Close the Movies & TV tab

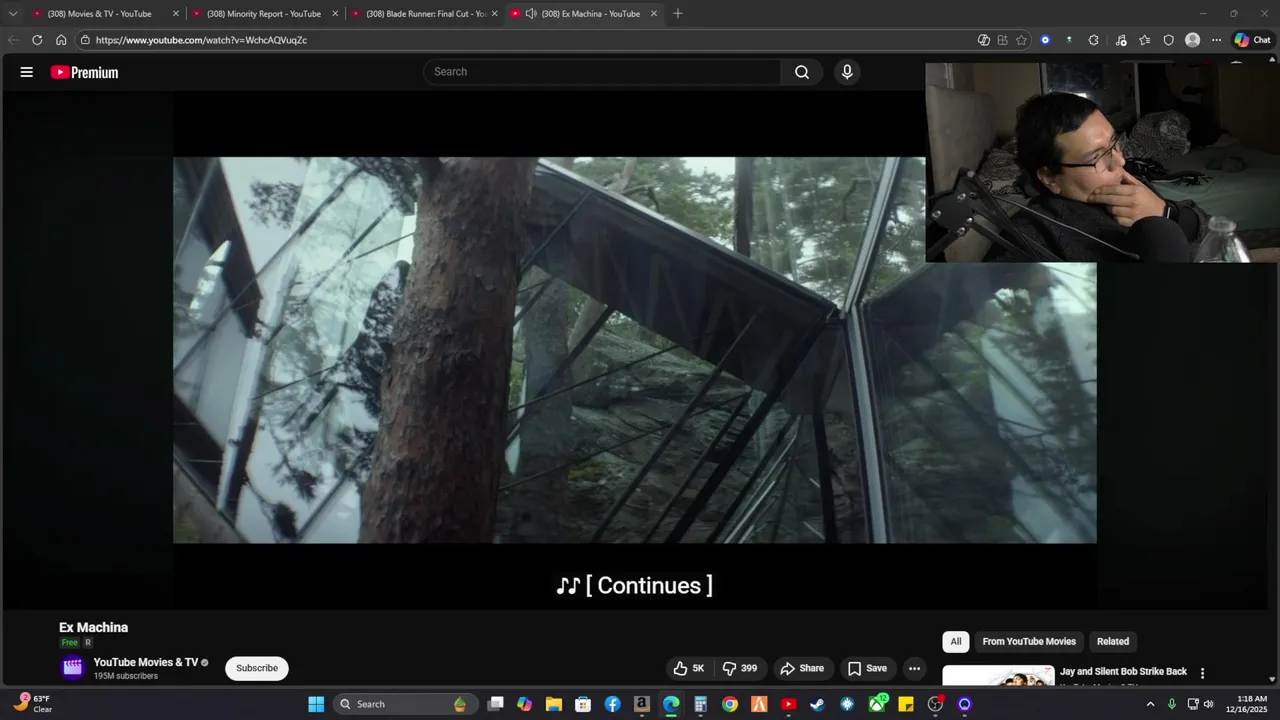click(x=176, y=14)
